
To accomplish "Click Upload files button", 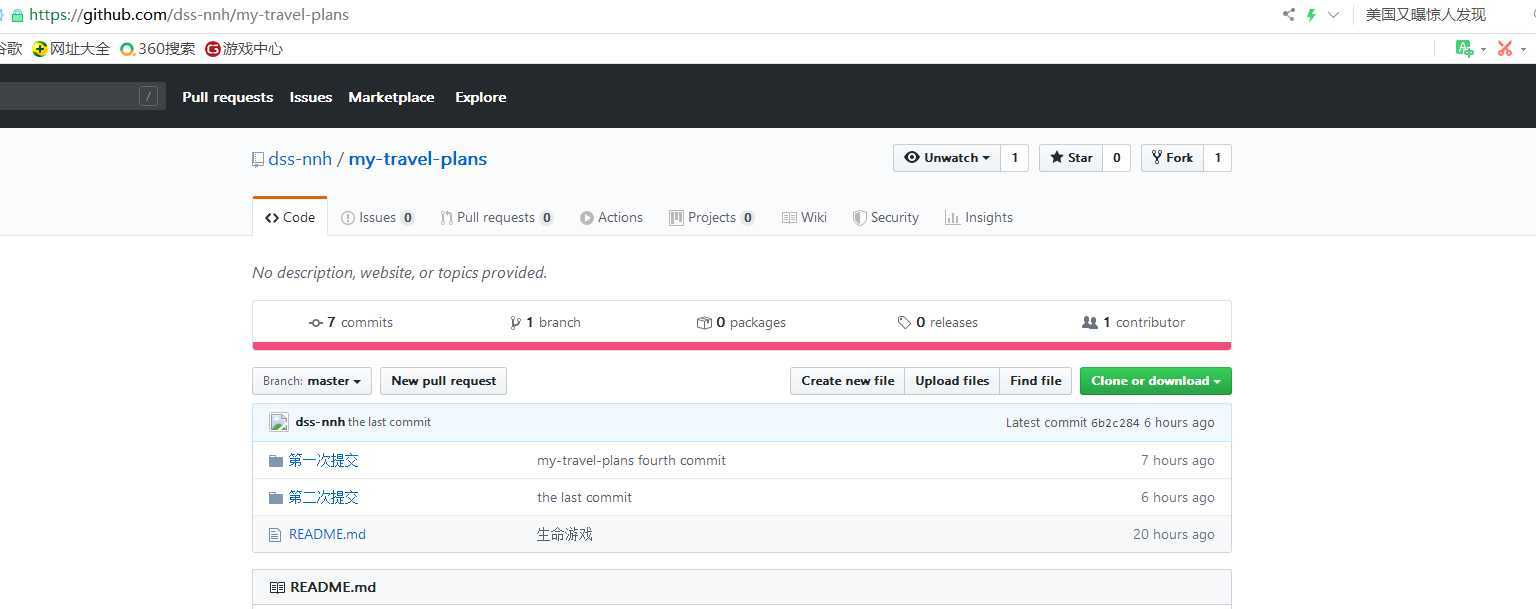I will 952,381.
